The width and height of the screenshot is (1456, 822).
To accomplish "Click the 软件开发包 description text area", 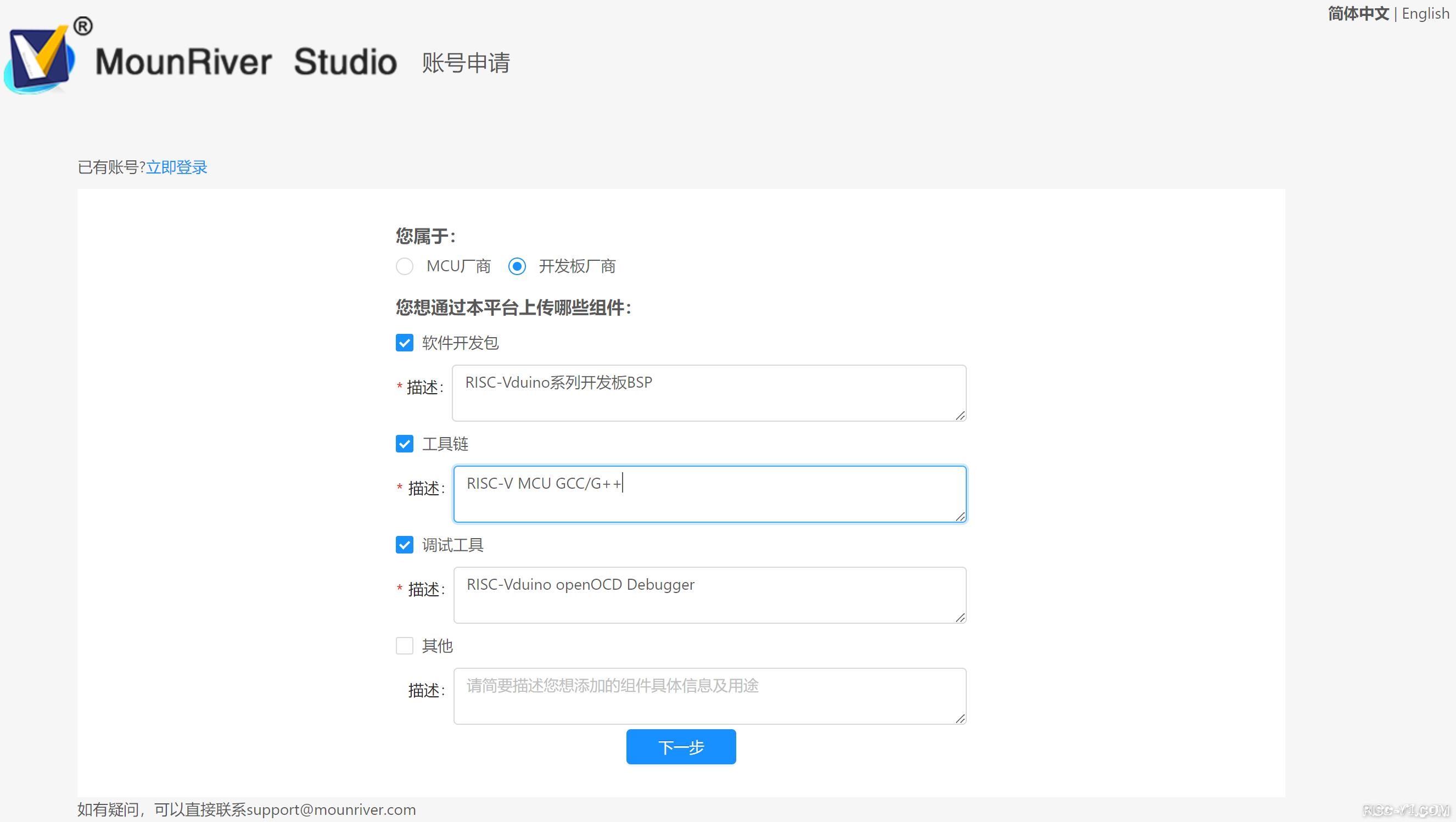I will [709, 393].
